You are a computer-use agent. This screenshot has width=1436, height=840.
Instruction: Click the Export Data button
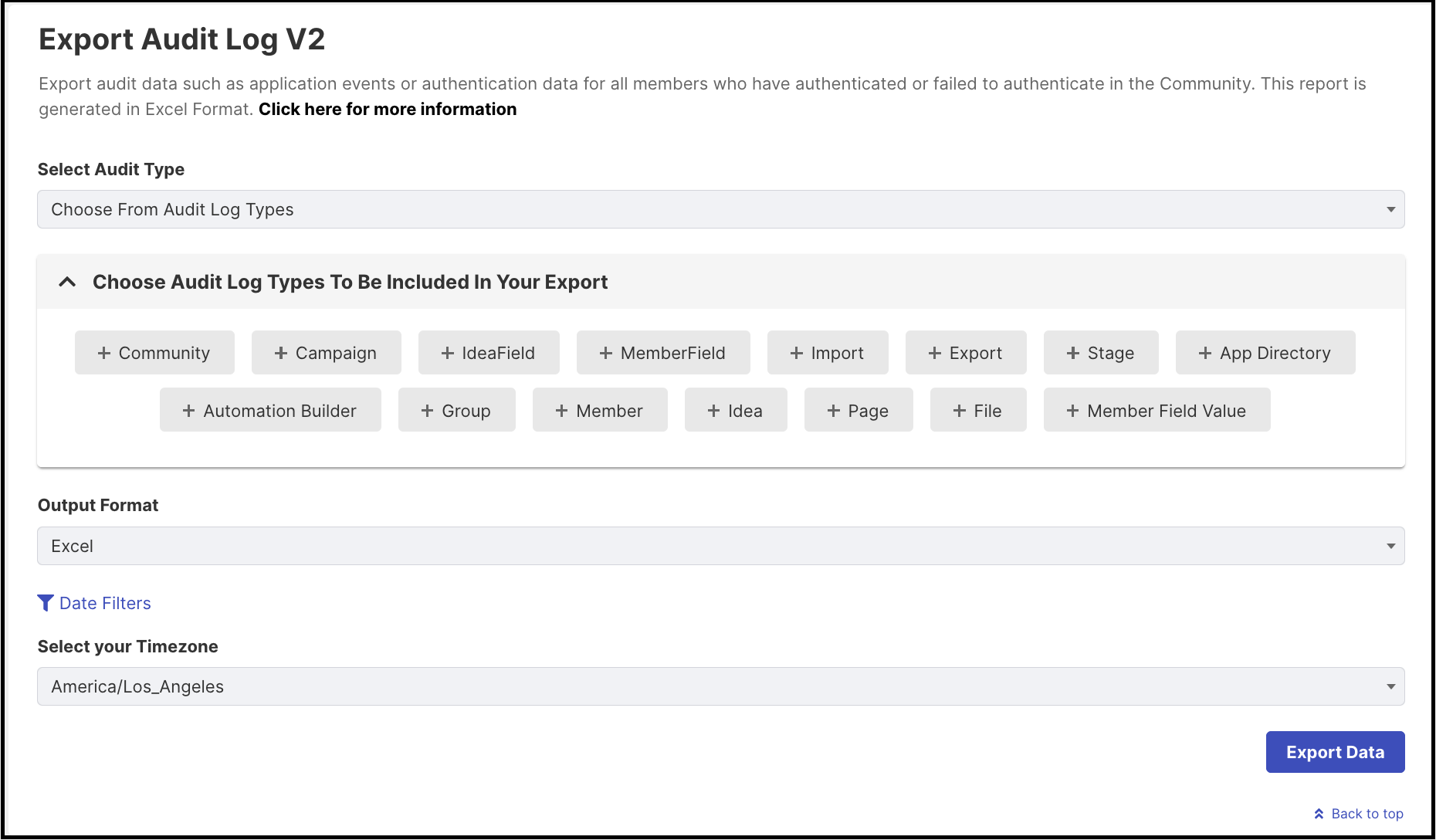click(1335, 751)
